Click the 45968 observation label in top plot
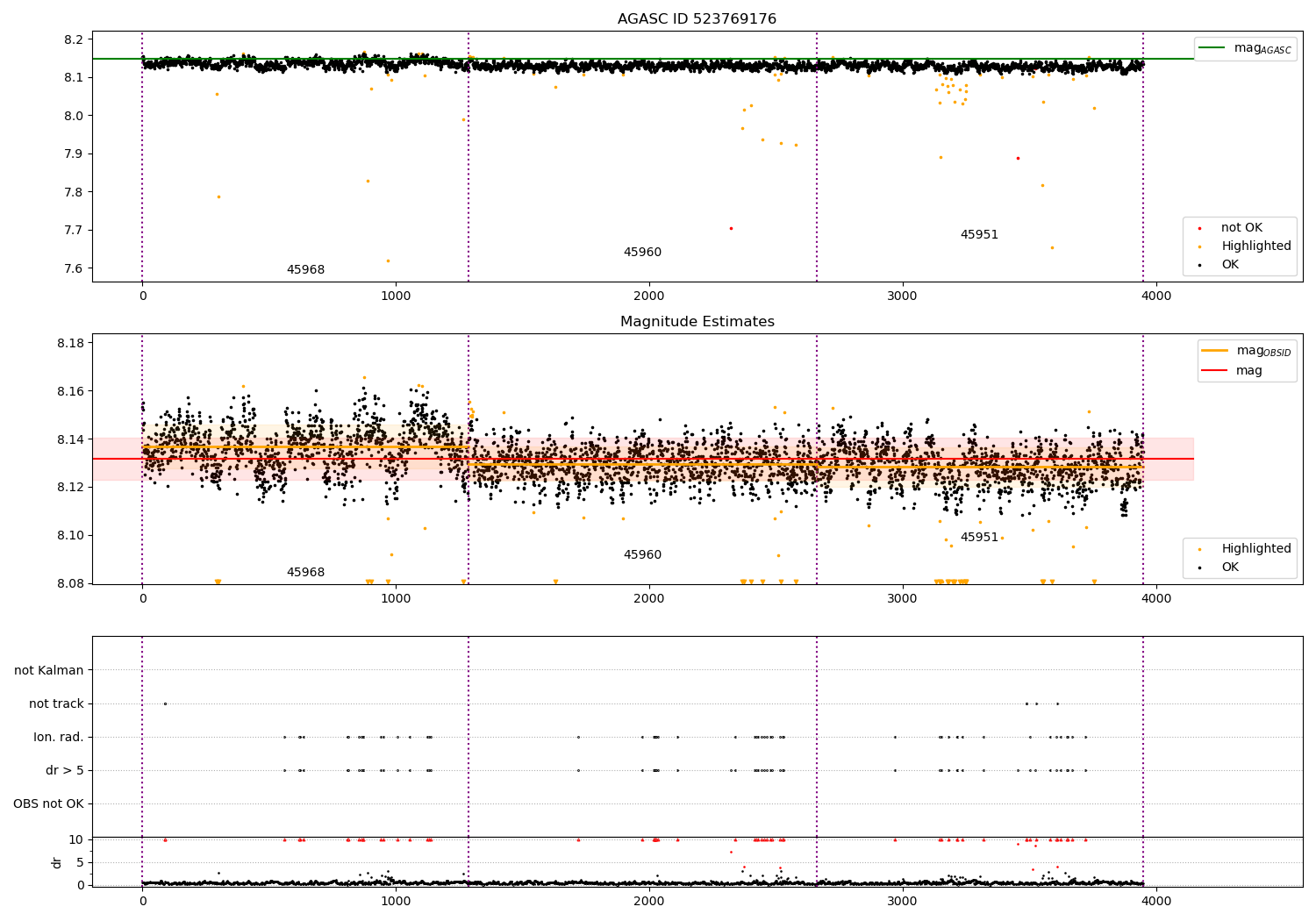The width and height of the screenshot is (1316, 921). point(305,270)
